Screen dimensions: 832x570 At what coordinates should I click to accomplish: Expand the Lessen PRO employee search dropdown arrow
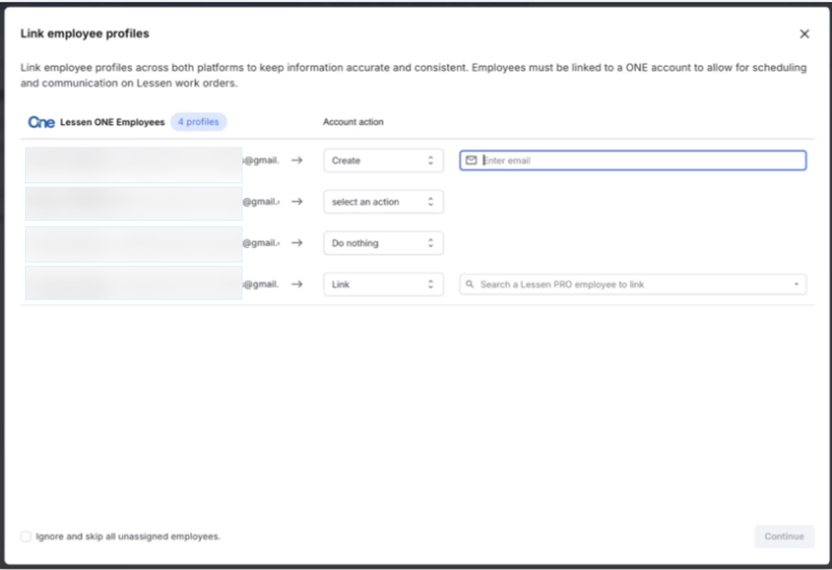pos(796,285)
